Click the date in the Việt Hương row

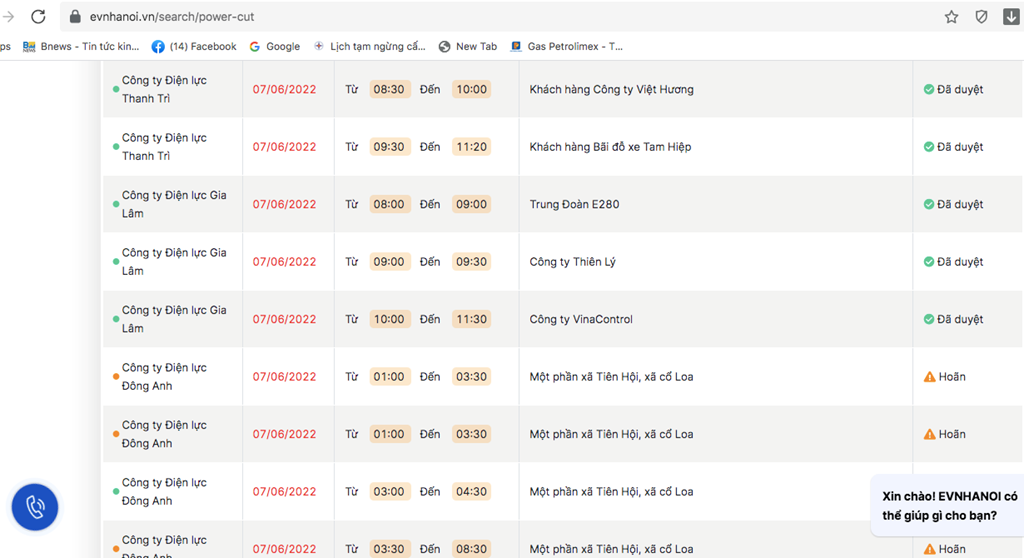(x=284, y=90)
